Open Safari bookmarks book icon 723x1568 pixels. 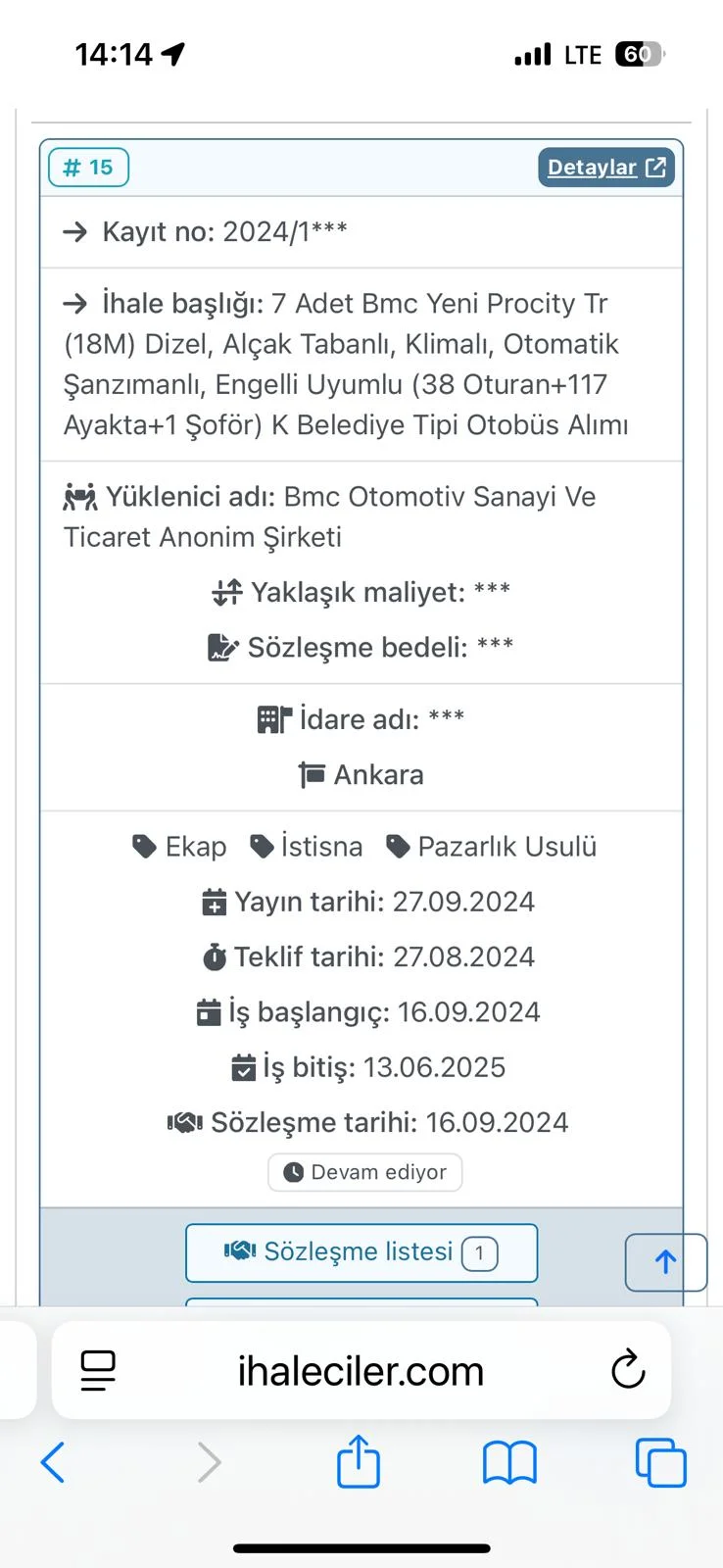[509, 1463]
